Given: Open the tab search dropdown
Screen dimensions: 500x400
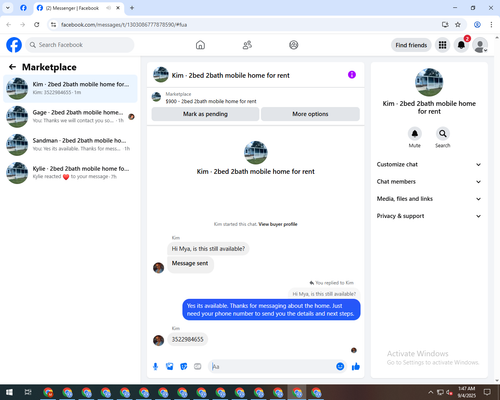Looking at the screenshot, I should click(x=8, y=8).
